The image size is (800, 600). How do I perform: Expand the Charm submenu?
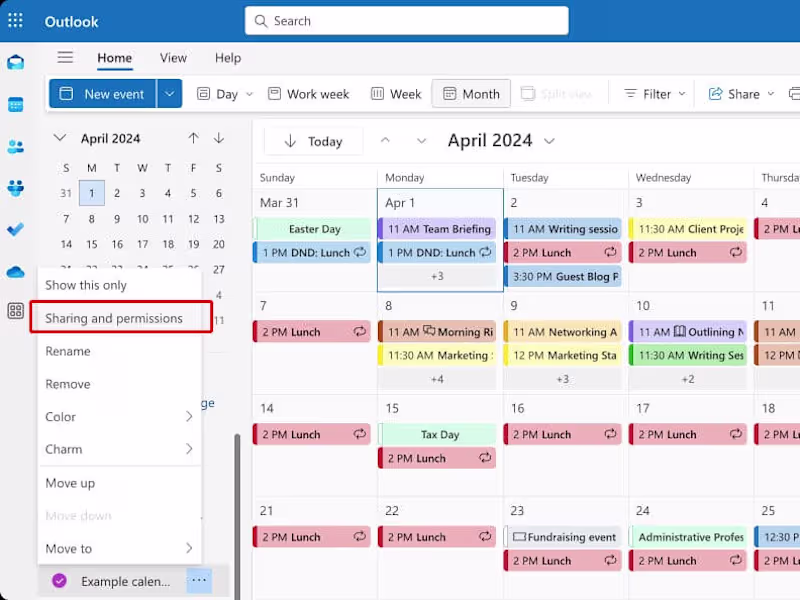pos(189,449)
